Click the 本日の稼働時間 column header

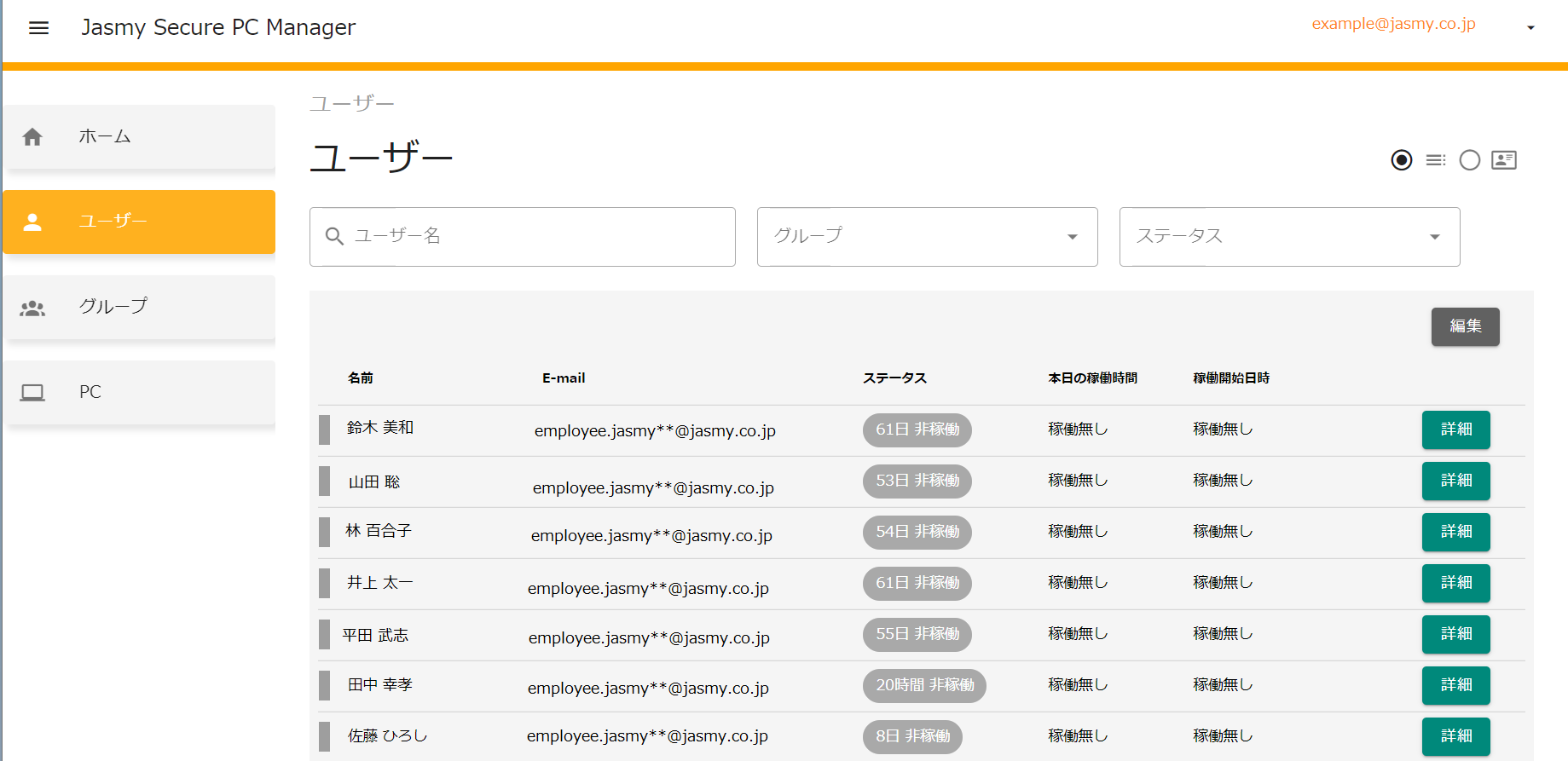pyautogui.click(x=1092, y=378)
